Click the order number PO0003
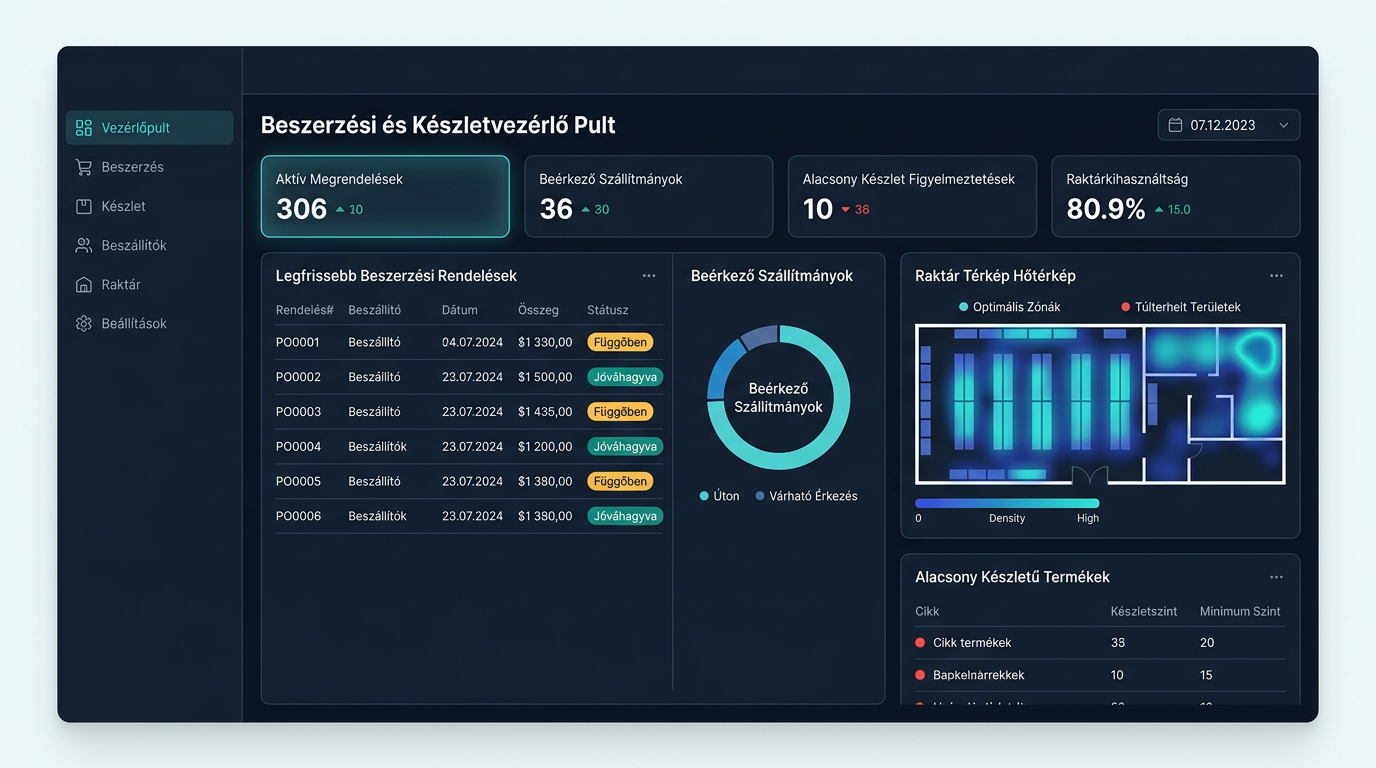1376x768 pixels. coord(298,412)
